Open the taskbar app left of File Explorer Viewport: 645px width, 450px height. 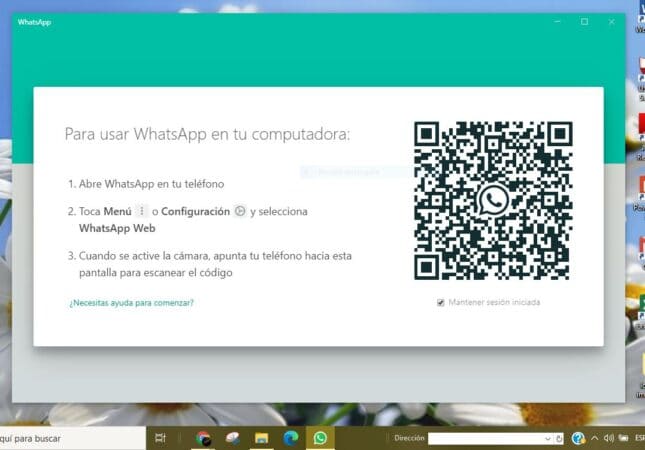coord(233,438)
